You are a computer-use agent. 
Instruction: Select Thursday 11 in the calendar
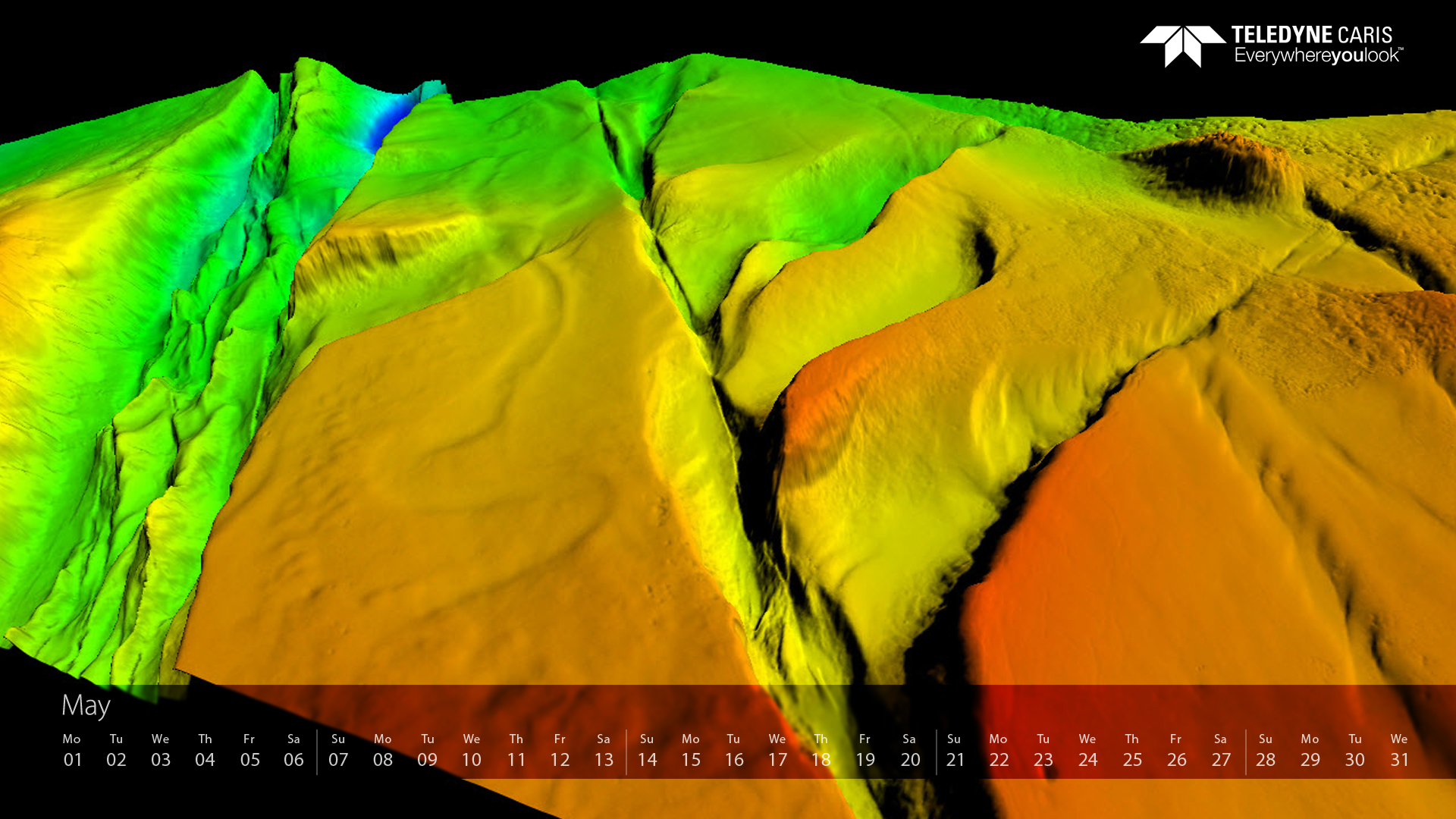(x=516, y=750)
